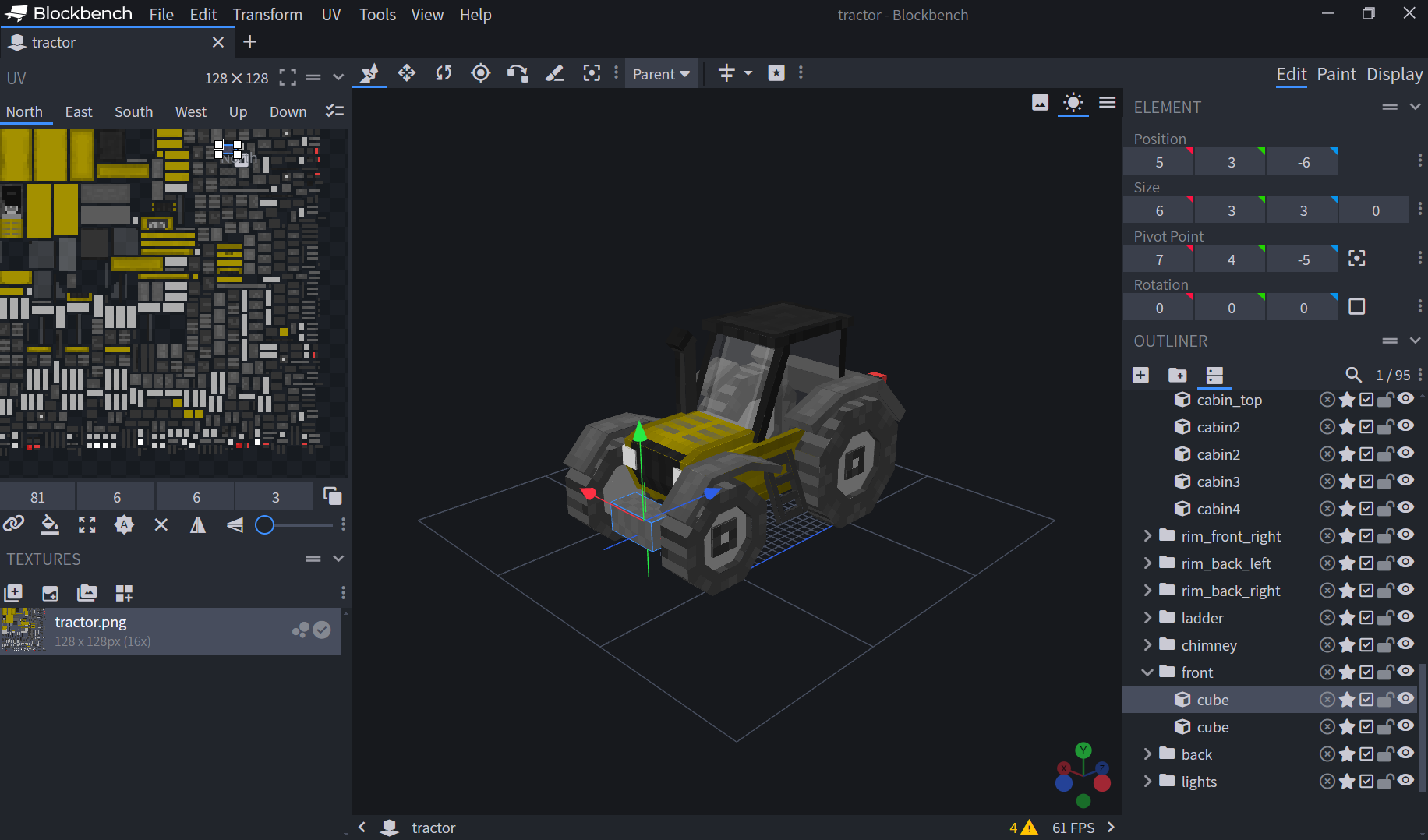This screenshot has height=840, width=1428.
Task: Open the outliner search magnifier
Action: click(1354, 376)
